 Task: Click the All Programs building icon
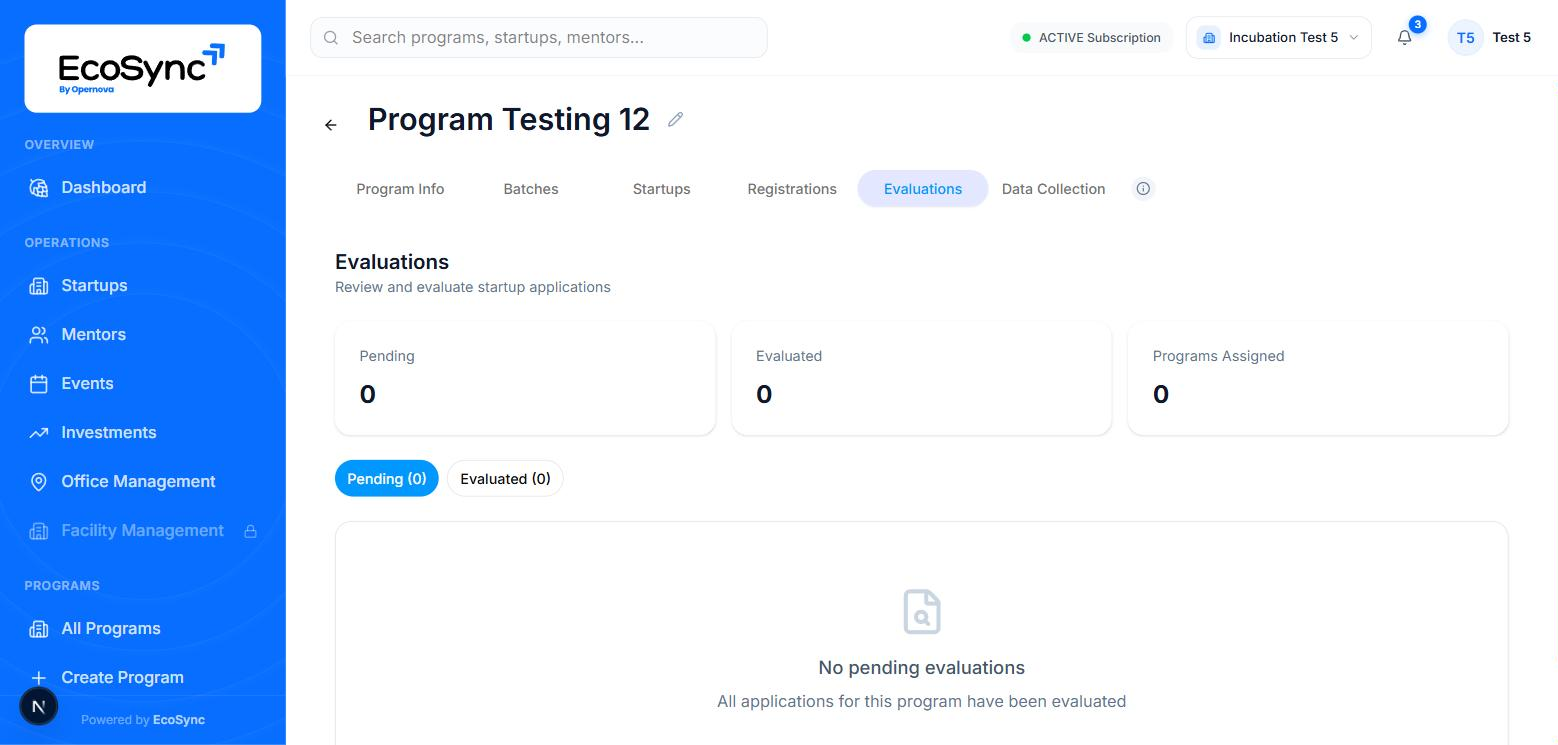39,629
